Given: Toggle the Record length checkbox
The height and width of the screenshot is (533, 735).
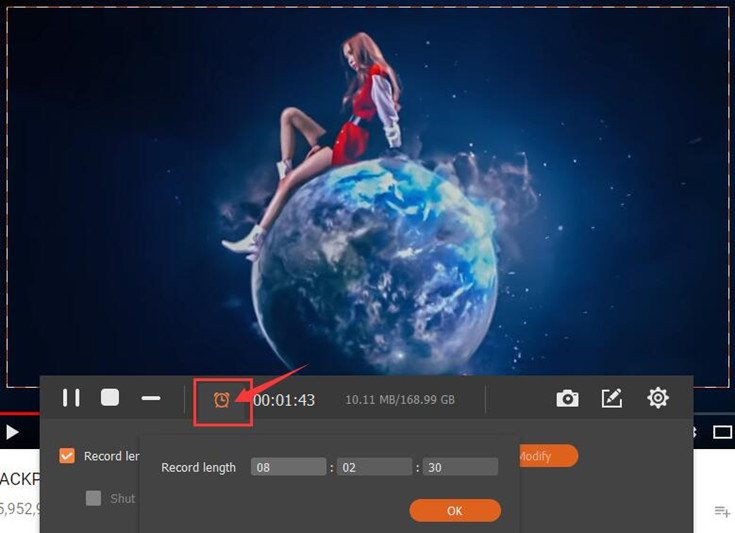Looking at the screenshot, I should click(x=67, y=456).
